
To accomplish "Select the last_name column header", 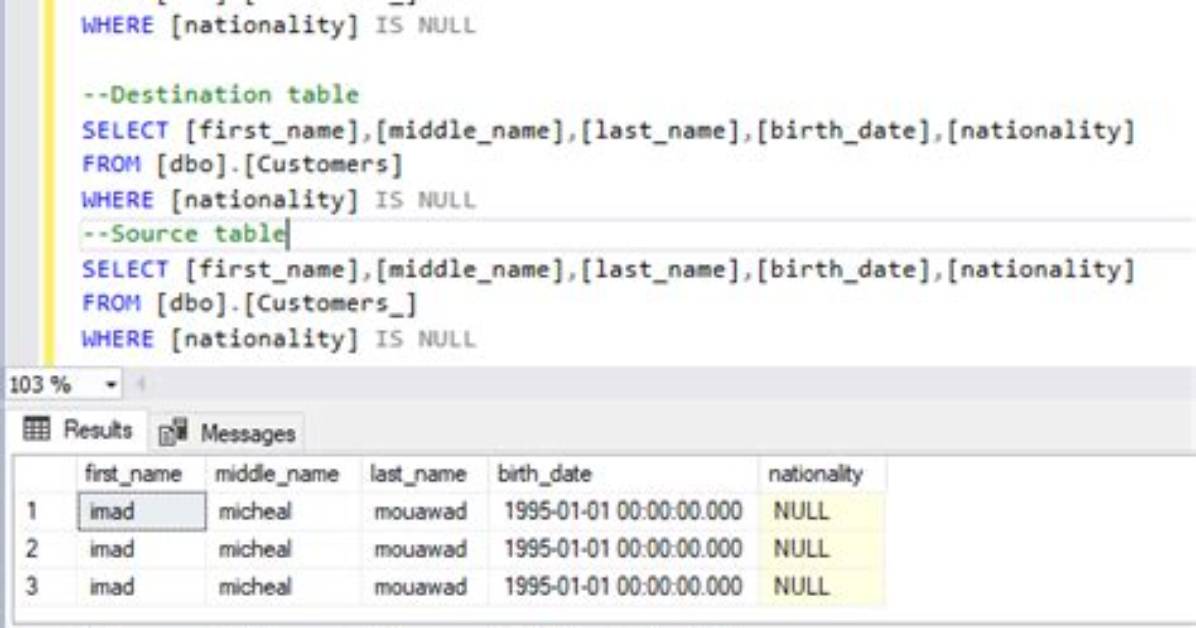I will 425,474.
